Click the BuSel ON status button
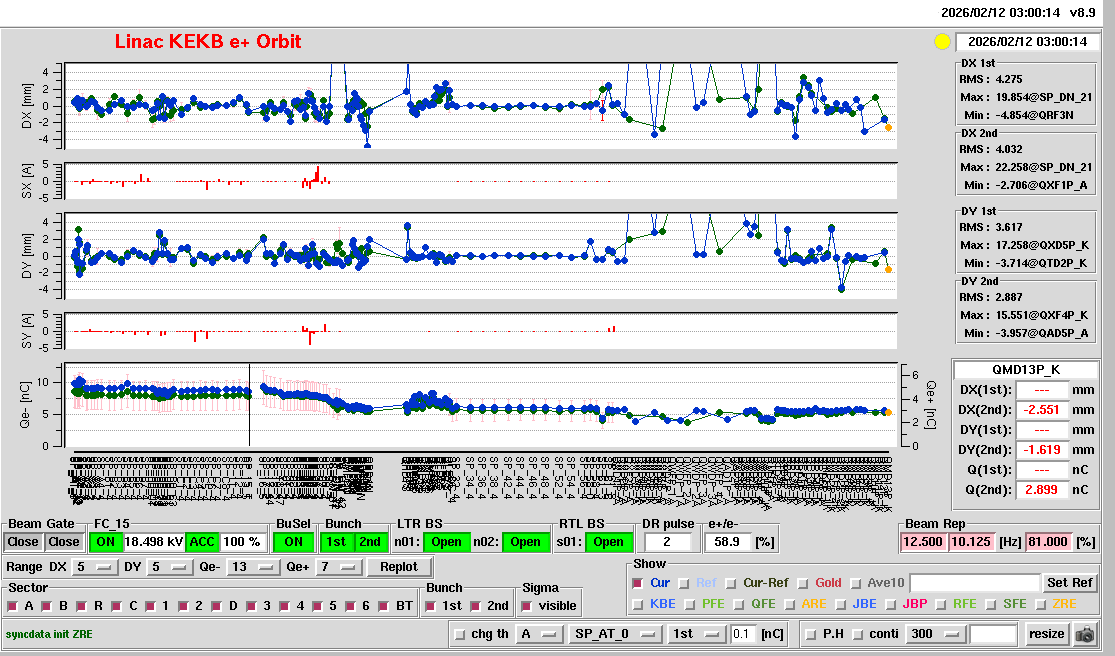Image resolution: width=1115 pixels, height=656 pixels. [x=293, y=542]
